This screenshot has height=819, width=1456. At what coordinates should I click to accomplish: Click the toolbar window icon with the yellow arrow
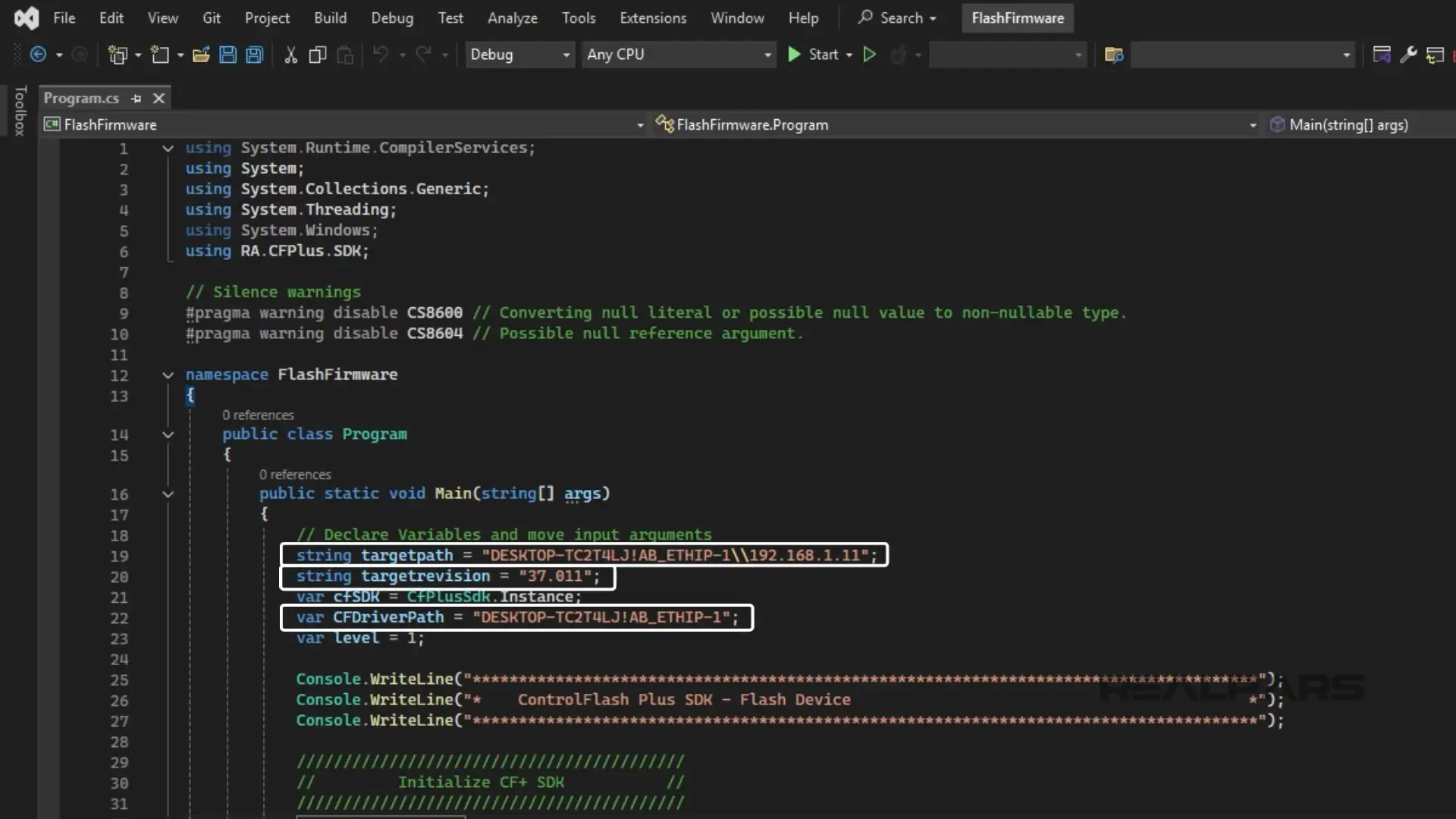[1435, 55]
